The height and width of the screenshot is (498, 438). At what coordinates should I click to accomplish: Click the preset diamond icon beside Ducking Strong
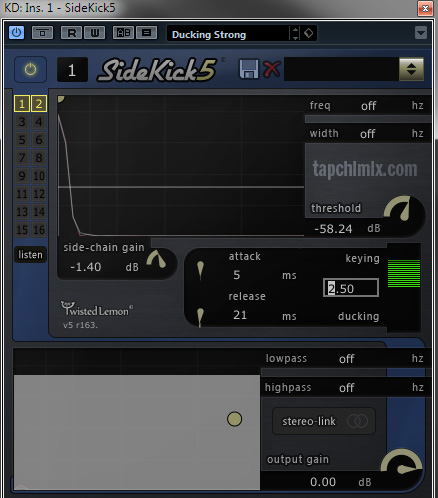pyautogui.click(x=309, y=33)
